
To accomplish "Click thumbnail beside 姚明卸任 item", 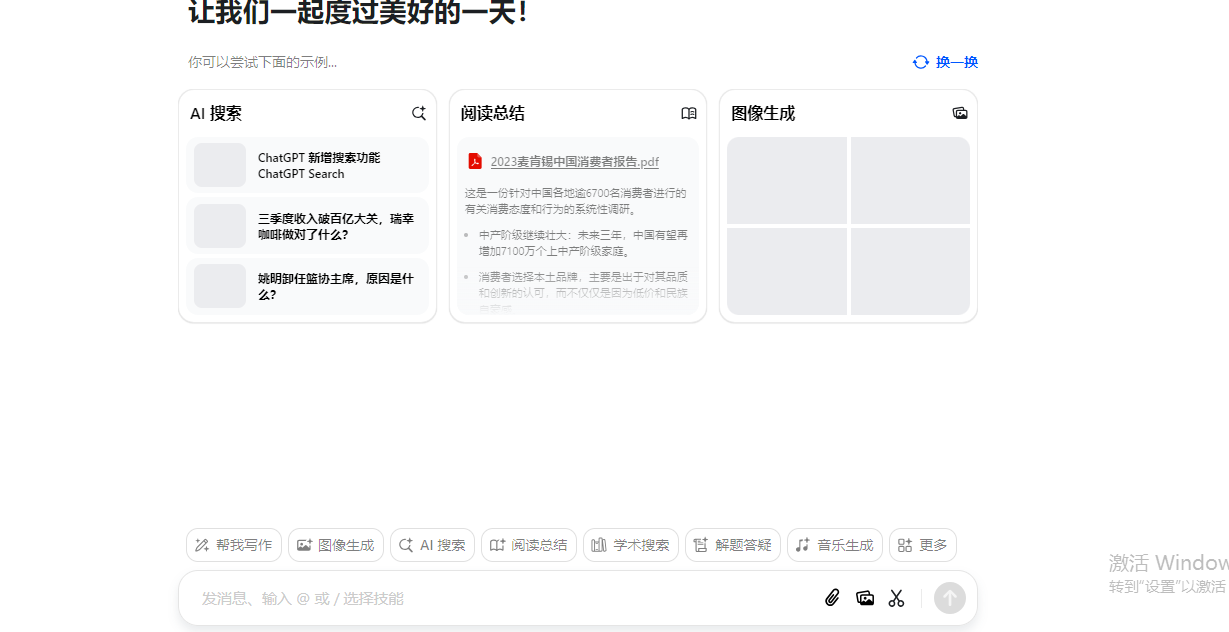I will tap(220, 286).
